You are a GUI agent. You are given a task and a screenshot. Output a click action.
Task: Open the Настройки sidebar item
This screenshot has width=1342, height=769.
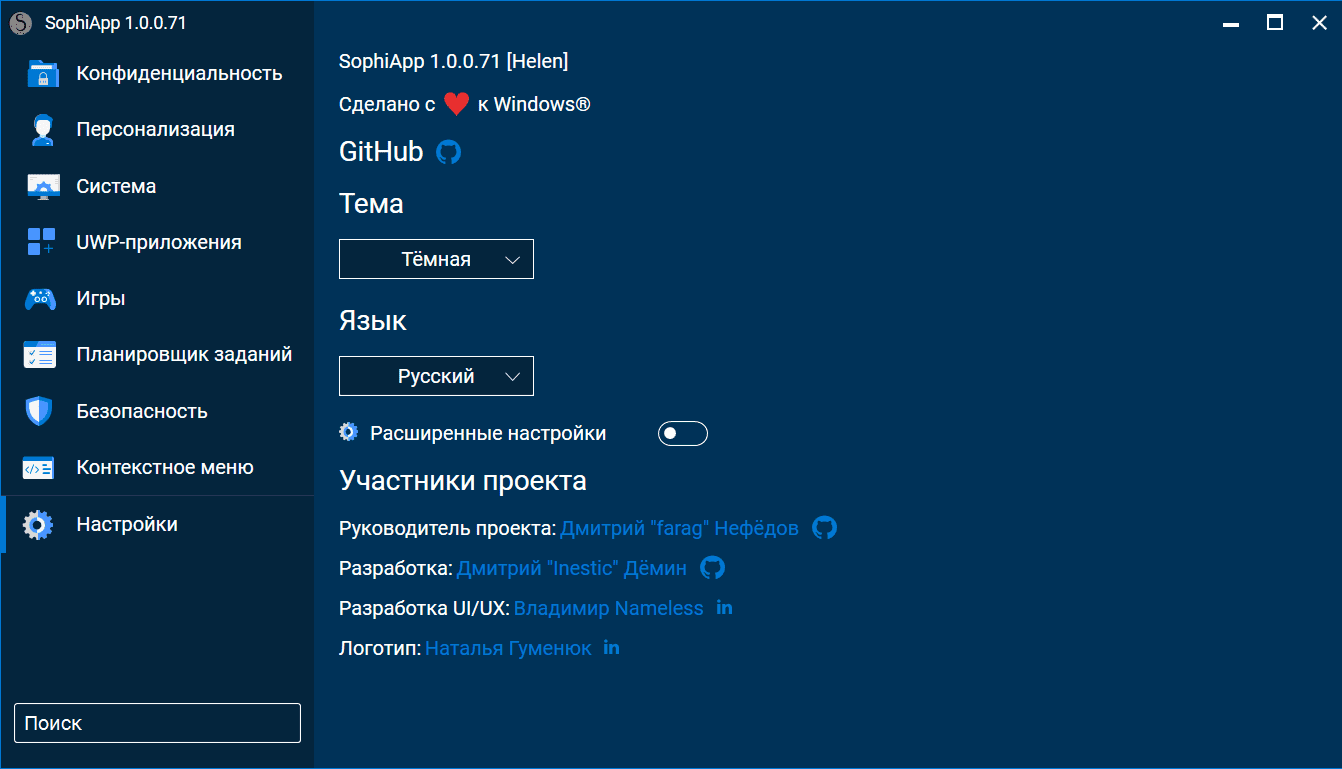(157, 524)
